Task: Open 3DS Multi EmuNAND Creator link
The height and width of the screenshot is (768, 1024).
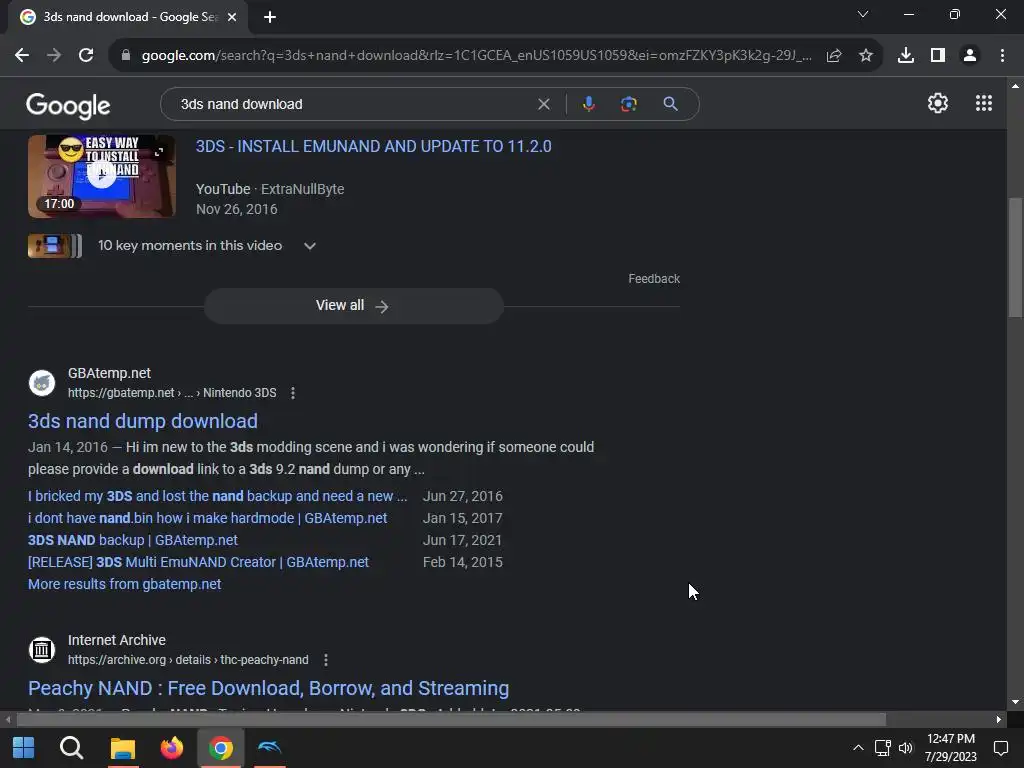Action: coord(199,562)
